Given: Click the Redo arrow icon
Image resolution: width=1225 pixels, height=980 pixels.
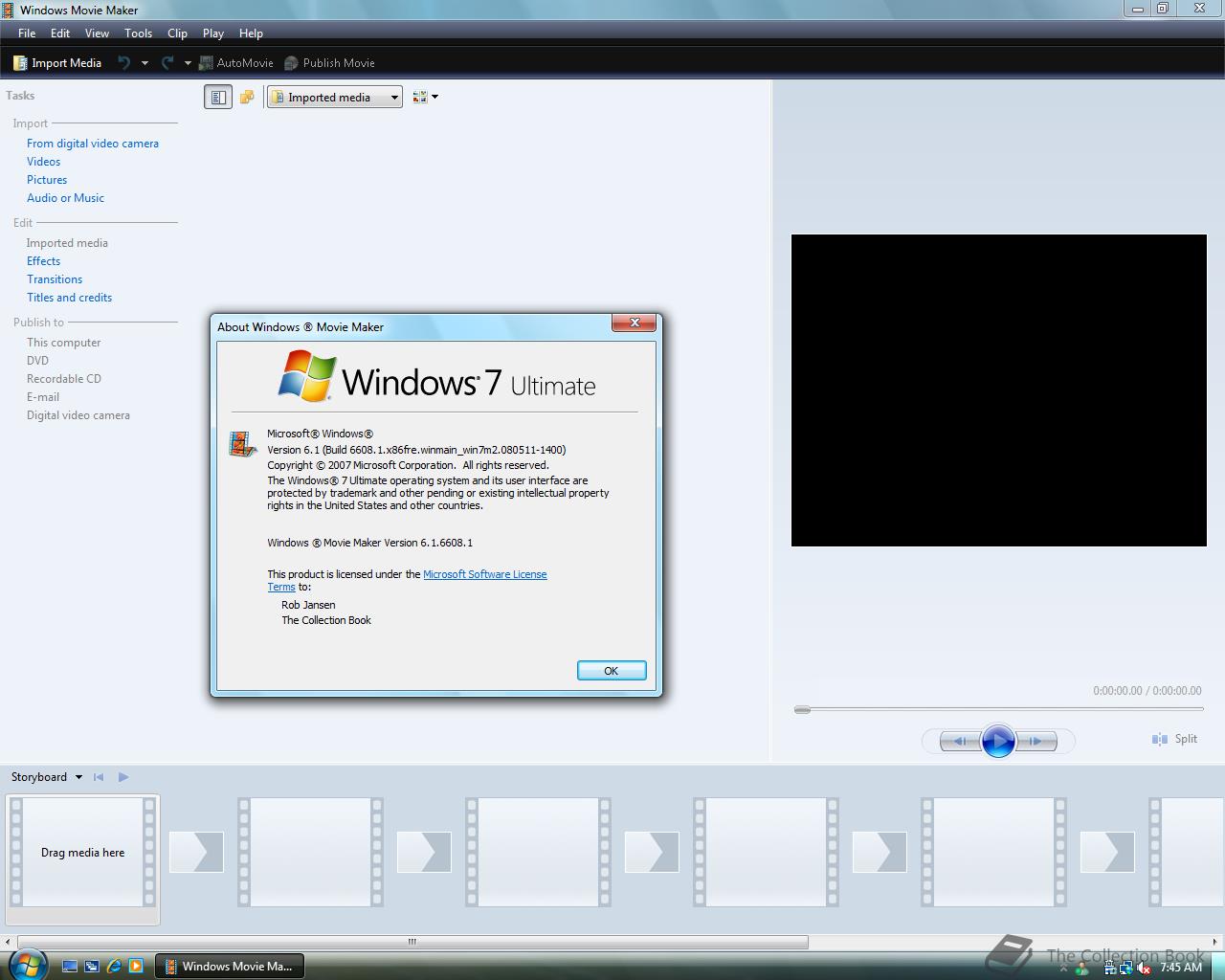Looking at the screenshot, I should [x=167, y=63].
